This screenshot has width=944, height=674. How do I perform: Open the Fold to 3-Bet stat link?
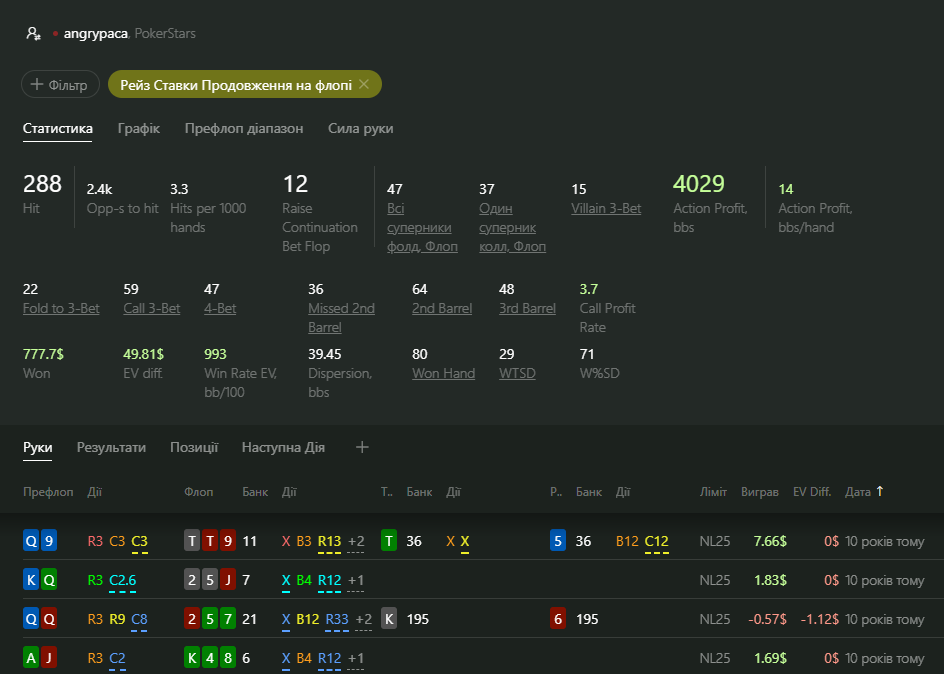pos(61,308)
